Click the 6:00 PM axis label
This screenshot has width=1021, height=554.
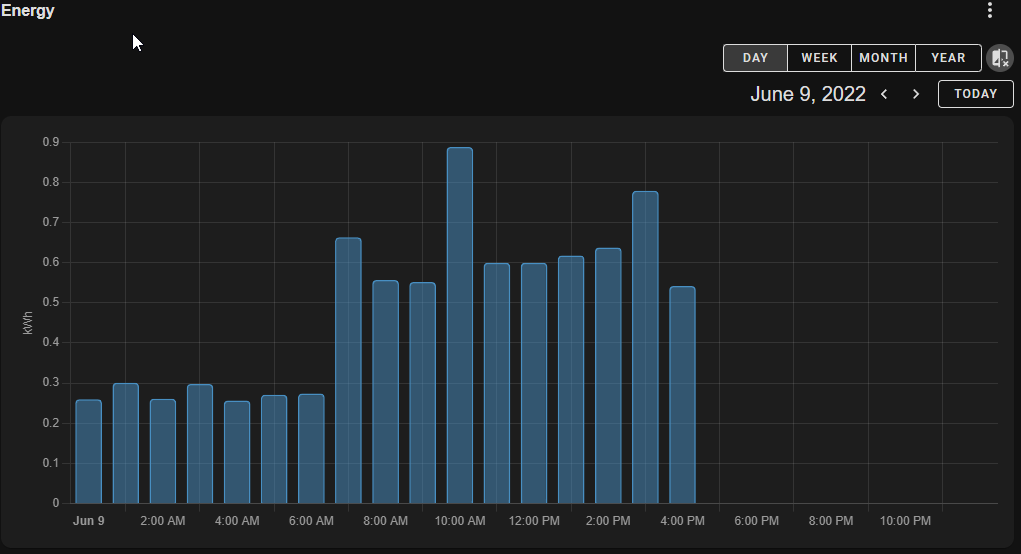757,521
